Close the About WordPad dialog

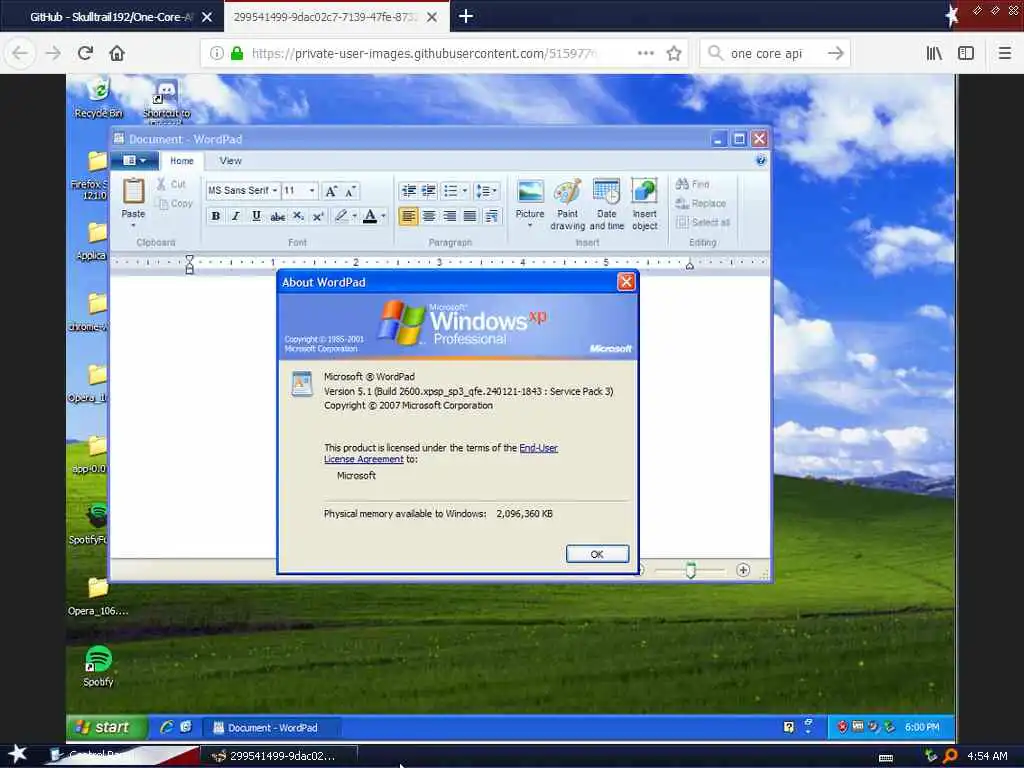point(626,281)
